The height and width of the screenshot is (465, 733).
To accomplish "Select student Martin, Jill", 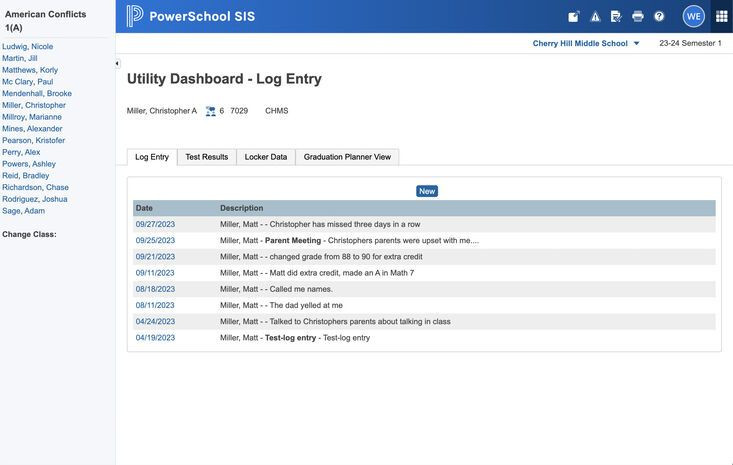I will coord(20,58).
